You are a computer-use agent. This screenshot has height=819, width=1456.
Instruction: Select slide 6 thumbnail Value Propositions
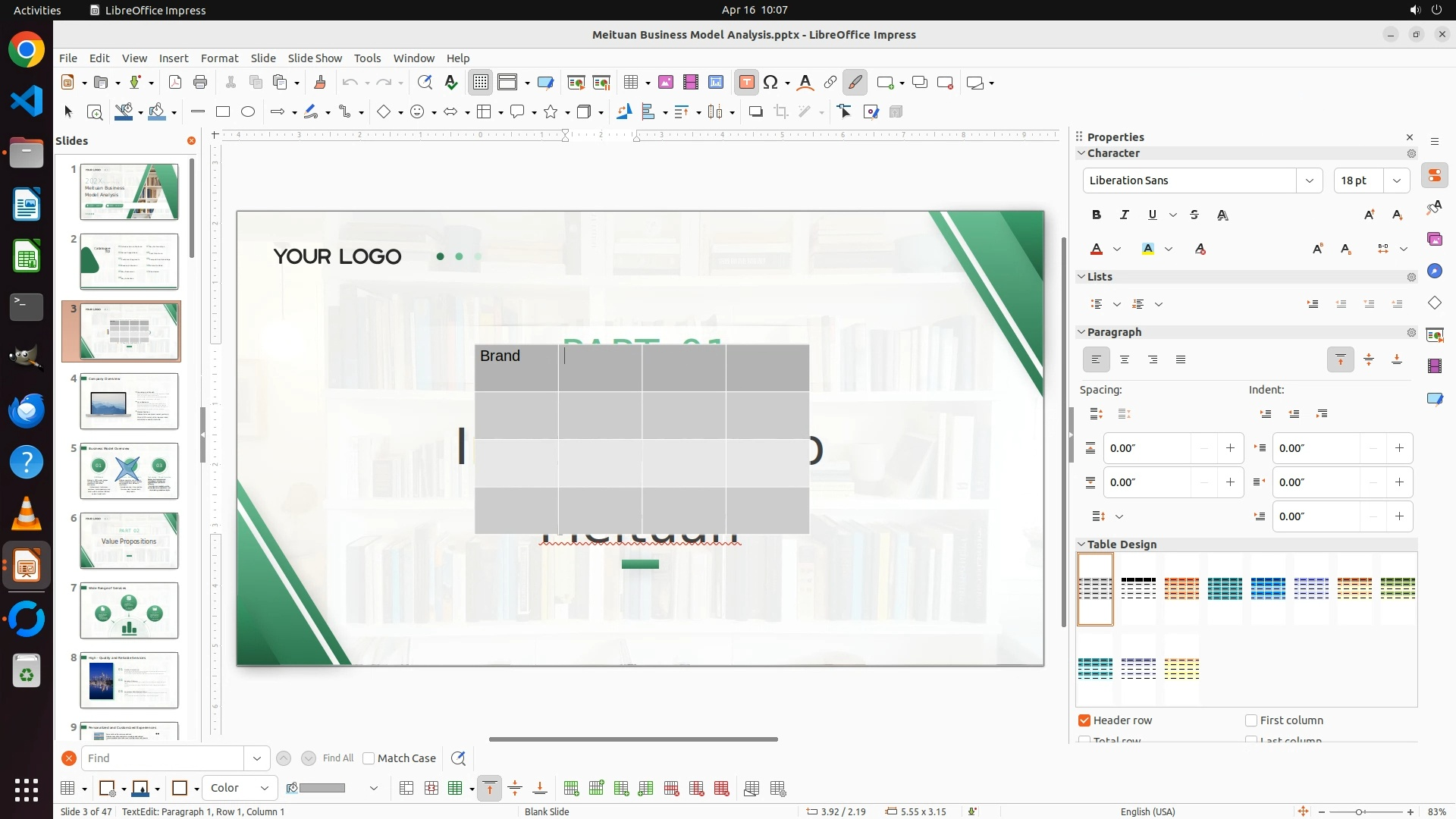129,541
